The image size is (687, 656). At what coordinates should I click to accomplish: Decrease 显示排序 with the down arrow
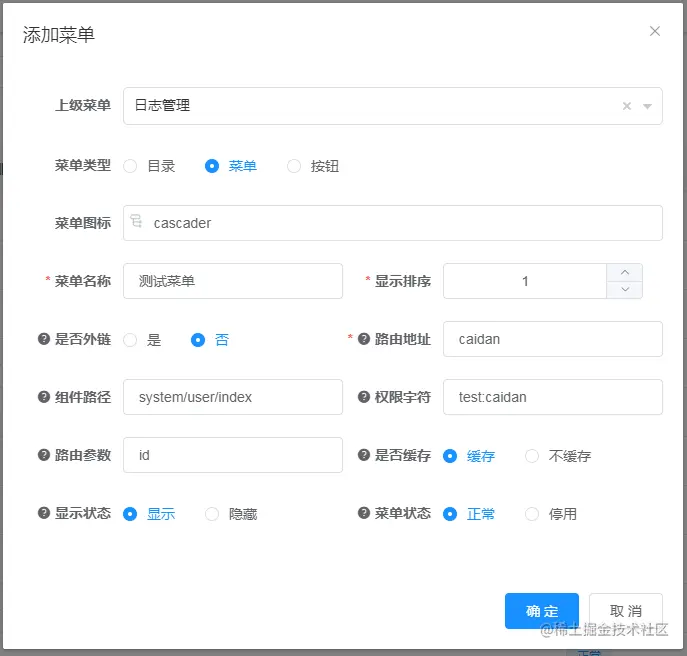[x=625, y=289]
